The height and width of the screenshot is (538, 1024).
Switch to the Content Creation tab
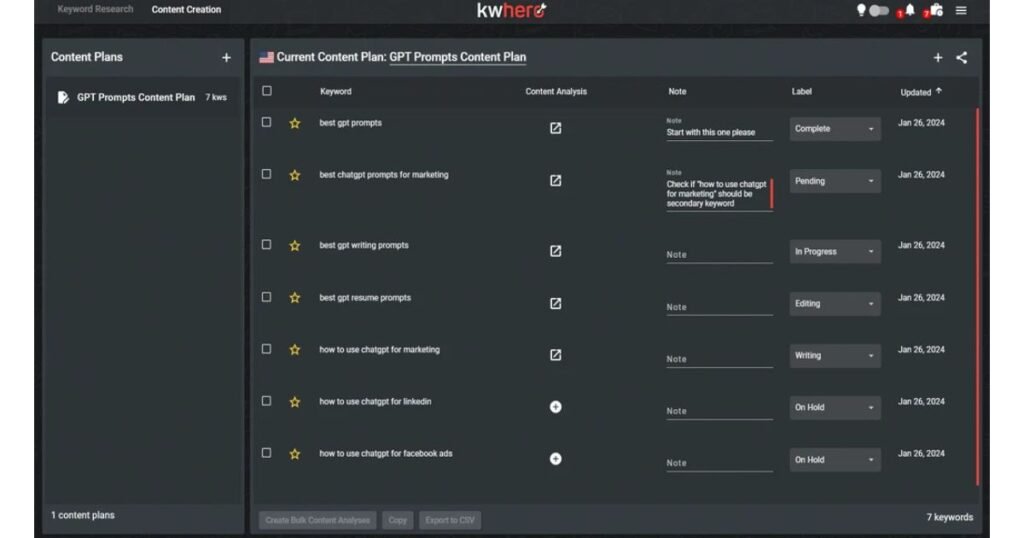pyautogui.click(x=186, y=9)
